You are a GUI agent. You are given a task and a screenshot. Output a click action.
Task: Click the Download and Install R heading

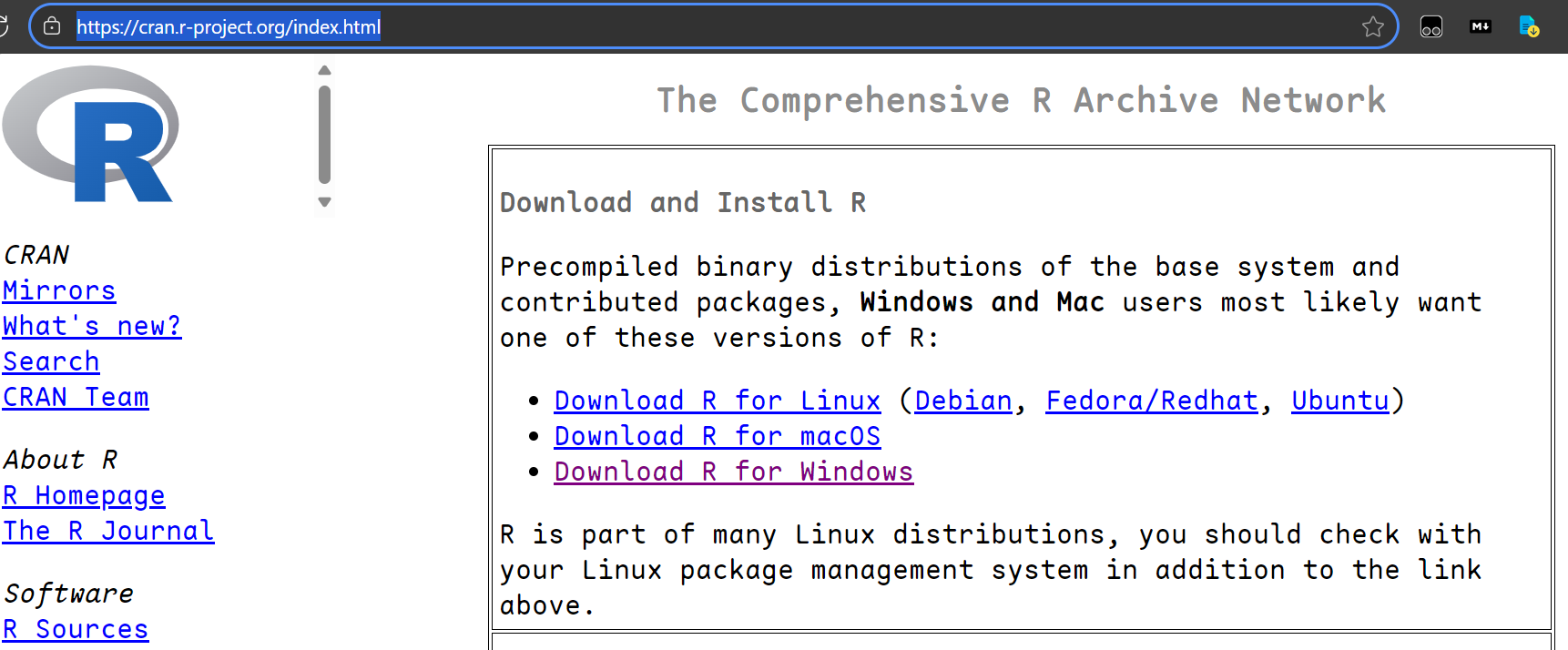[683, 202]
